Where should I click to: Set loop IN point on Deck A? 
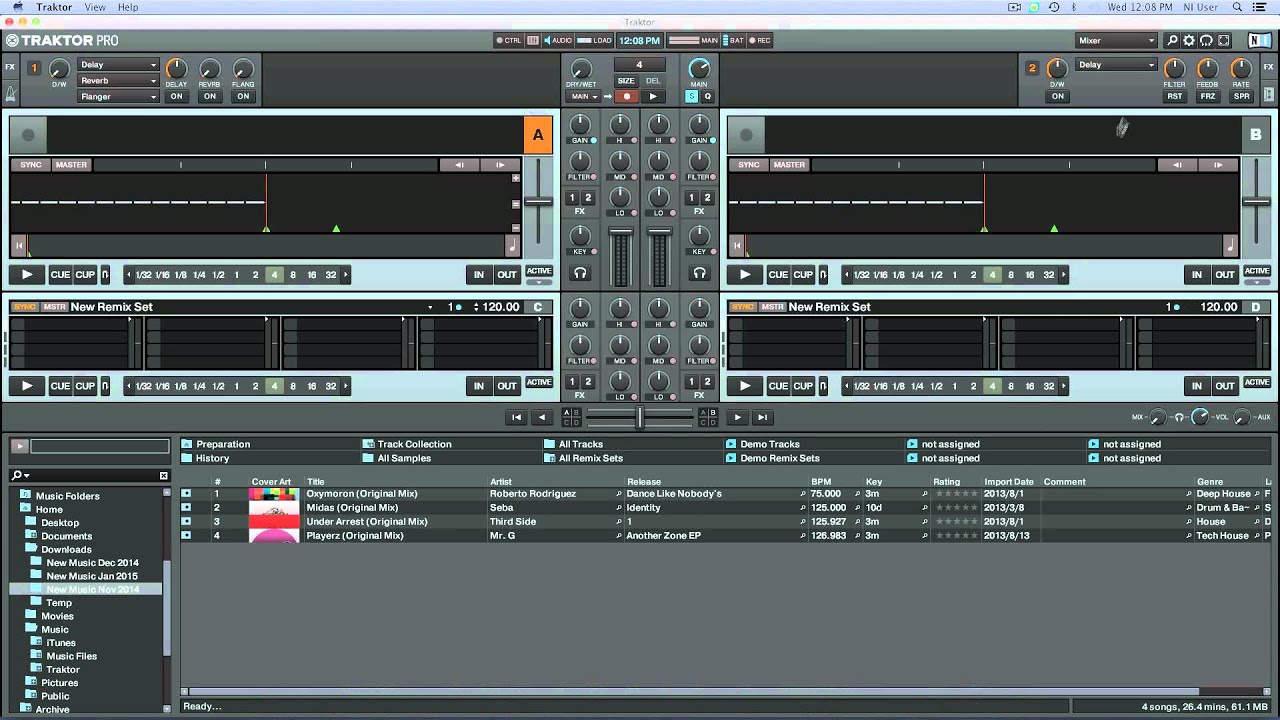coord(479,275)
